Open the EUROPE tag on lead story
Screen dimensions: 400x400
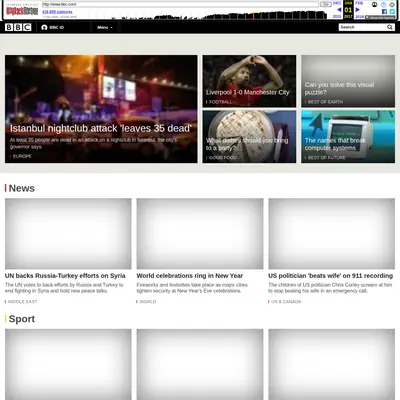point(22,156)
